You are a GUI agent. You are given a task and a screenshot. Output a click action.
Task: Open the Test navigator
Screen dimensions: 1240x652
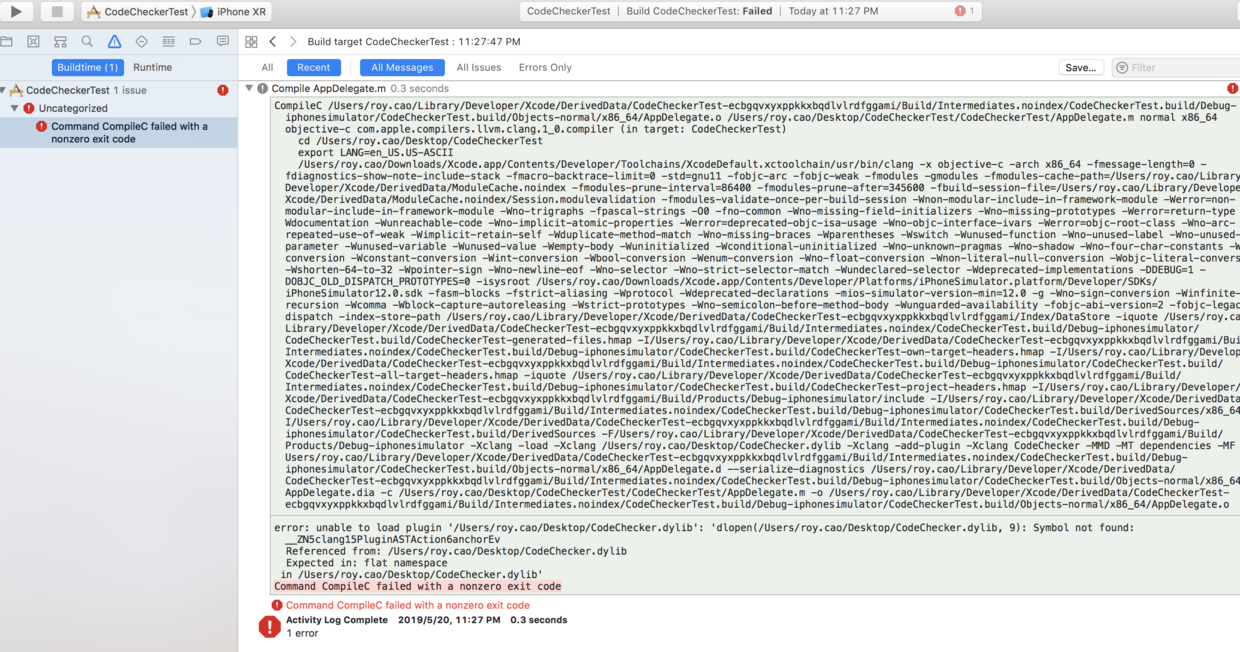point(142,41)
